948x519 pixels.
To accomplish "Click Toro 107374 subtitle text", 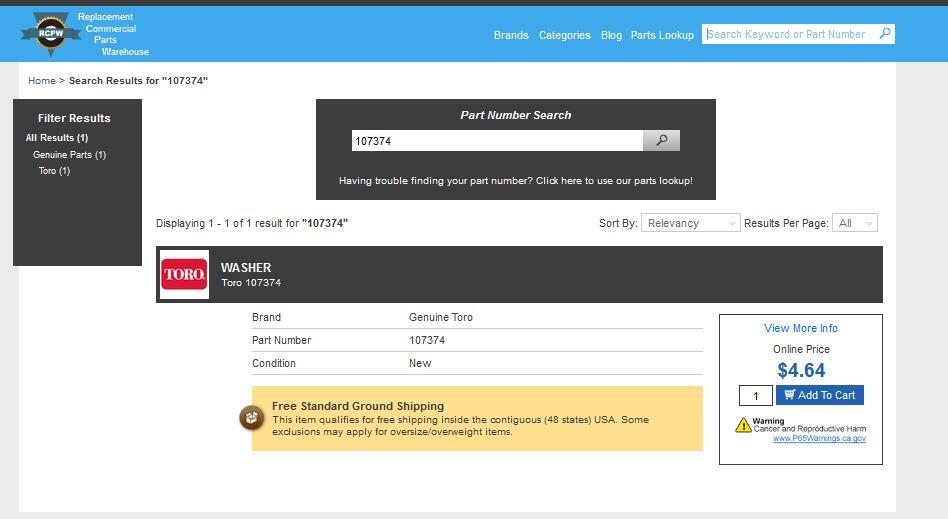I will pyautogui.click(x=251, y=282).
